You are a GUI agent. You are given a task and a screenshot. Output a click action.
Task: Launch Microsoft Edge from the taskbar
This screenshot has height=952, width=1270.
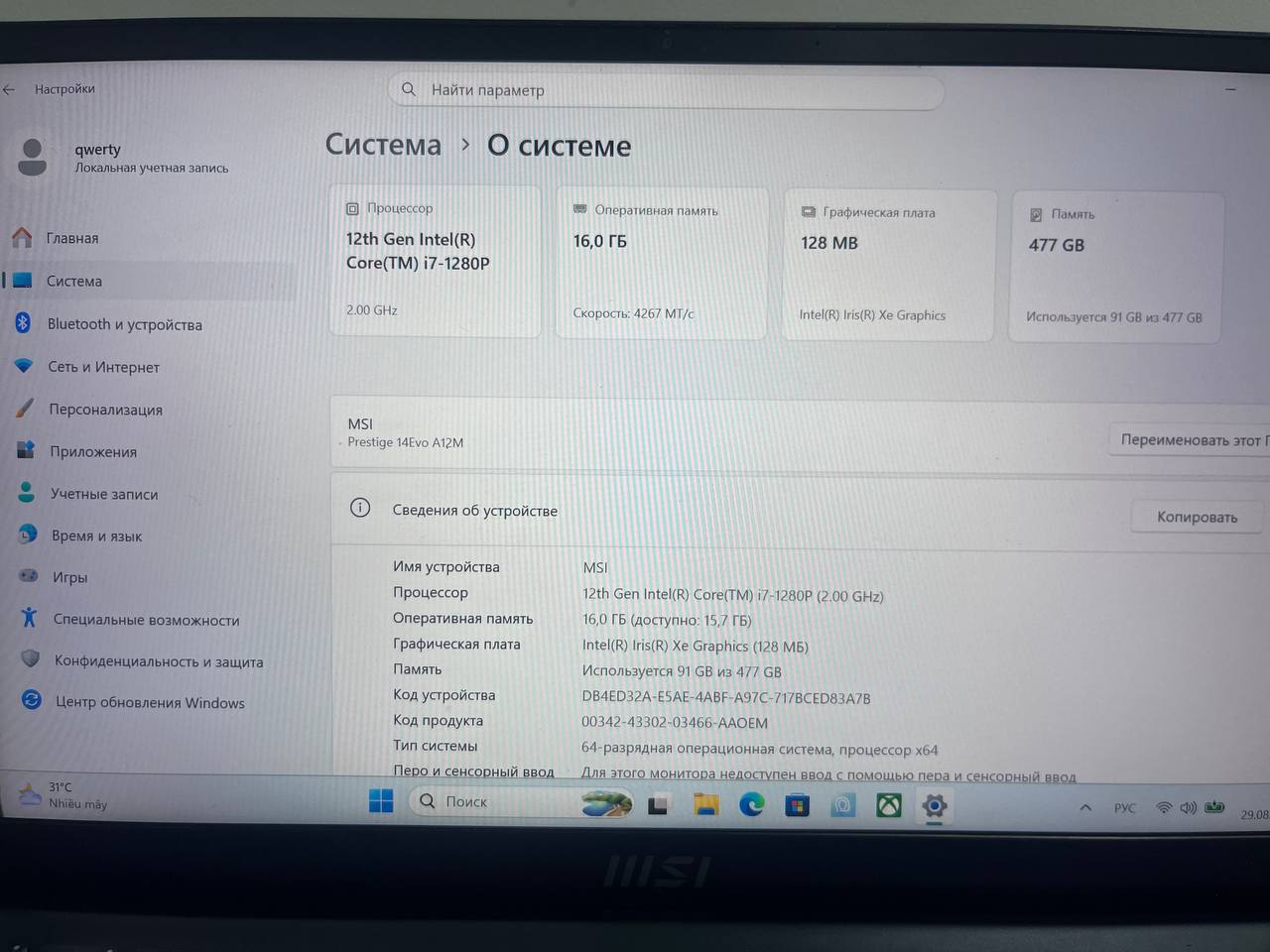tap(751, 804)
